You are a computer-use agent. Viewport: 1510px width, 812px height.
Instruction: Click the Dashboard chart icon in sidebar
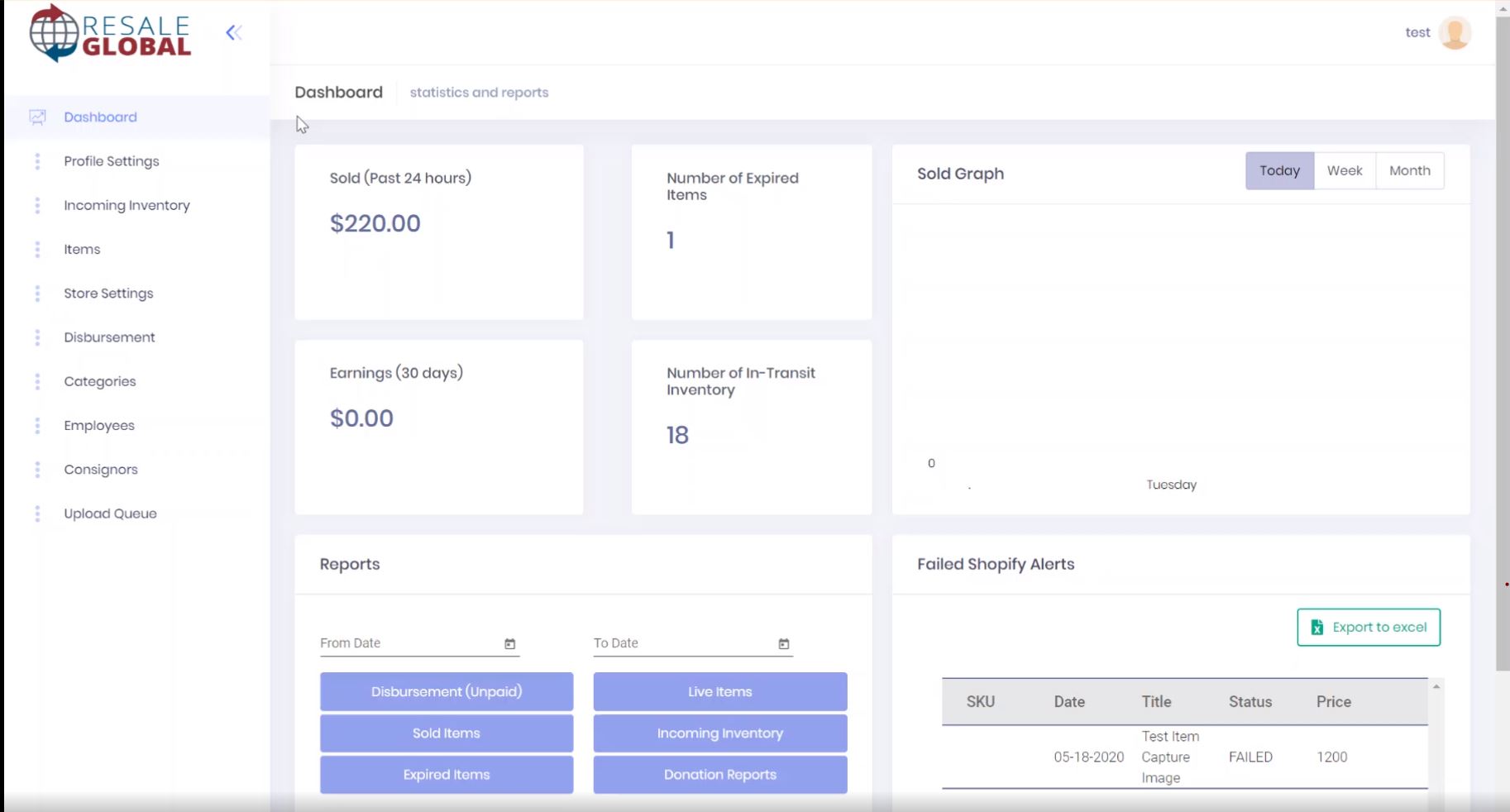pos(37,117)
